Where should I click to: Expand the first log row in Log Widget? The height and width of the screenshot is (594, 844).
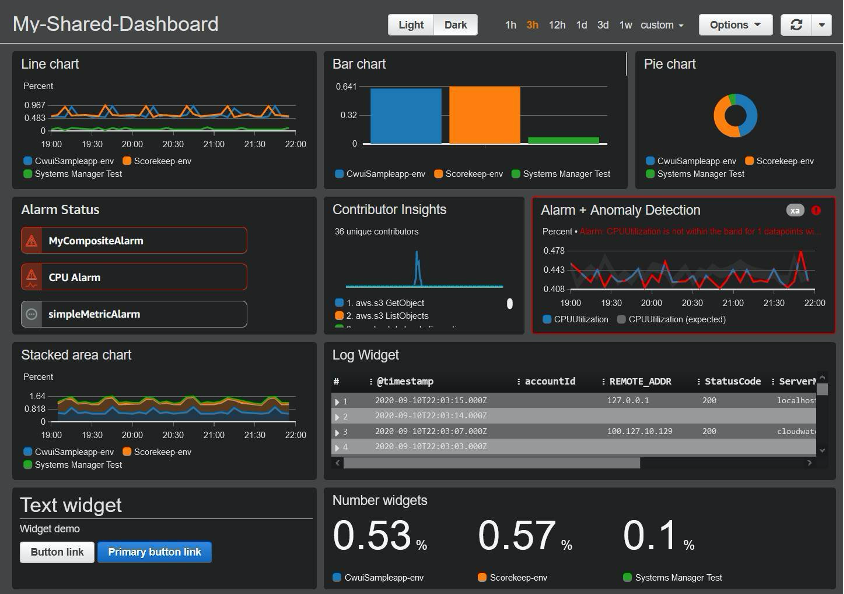[x=338, y=400]
